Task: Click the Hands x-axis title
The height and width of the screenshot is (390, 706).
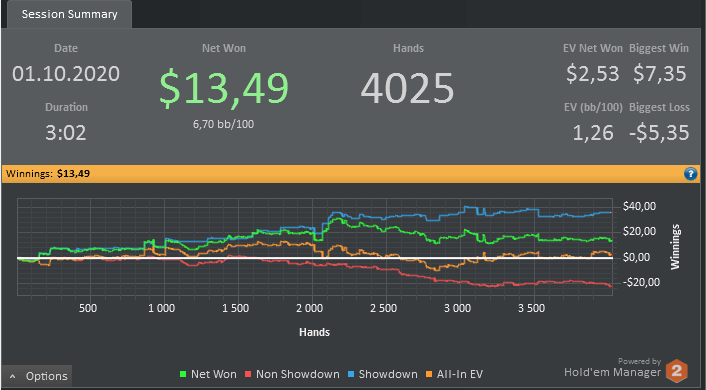Action: pyautogui.click(x=315, y=332)
